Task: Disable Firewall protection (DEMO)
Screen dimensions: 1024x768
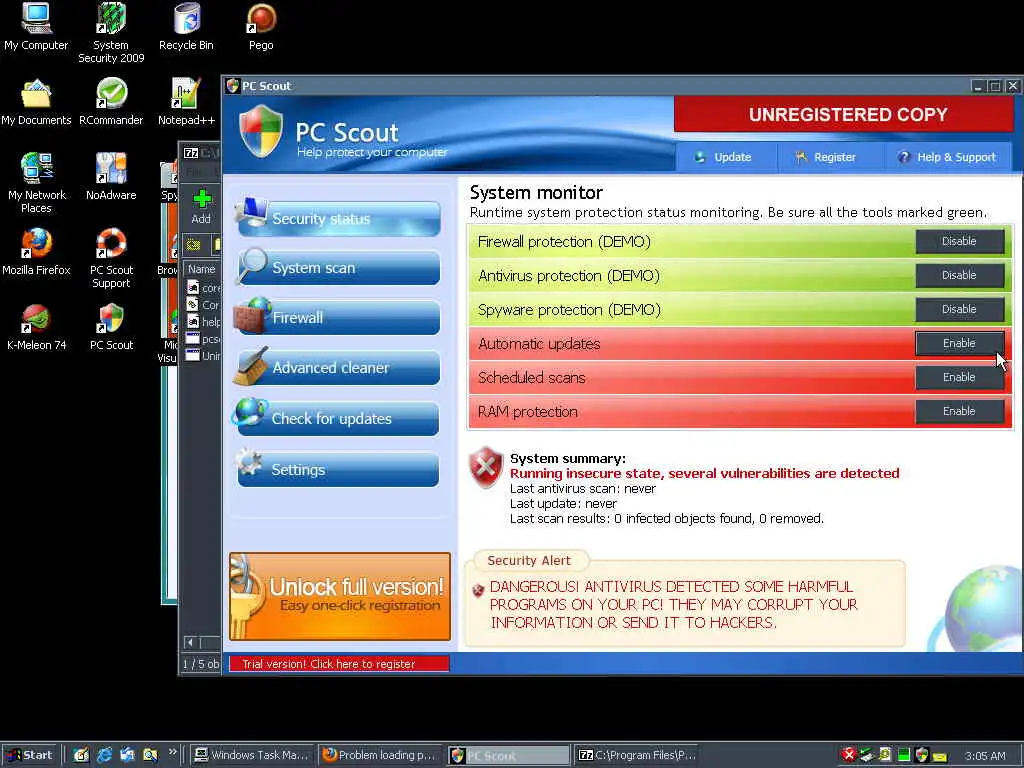Action: tap(959, 242)
